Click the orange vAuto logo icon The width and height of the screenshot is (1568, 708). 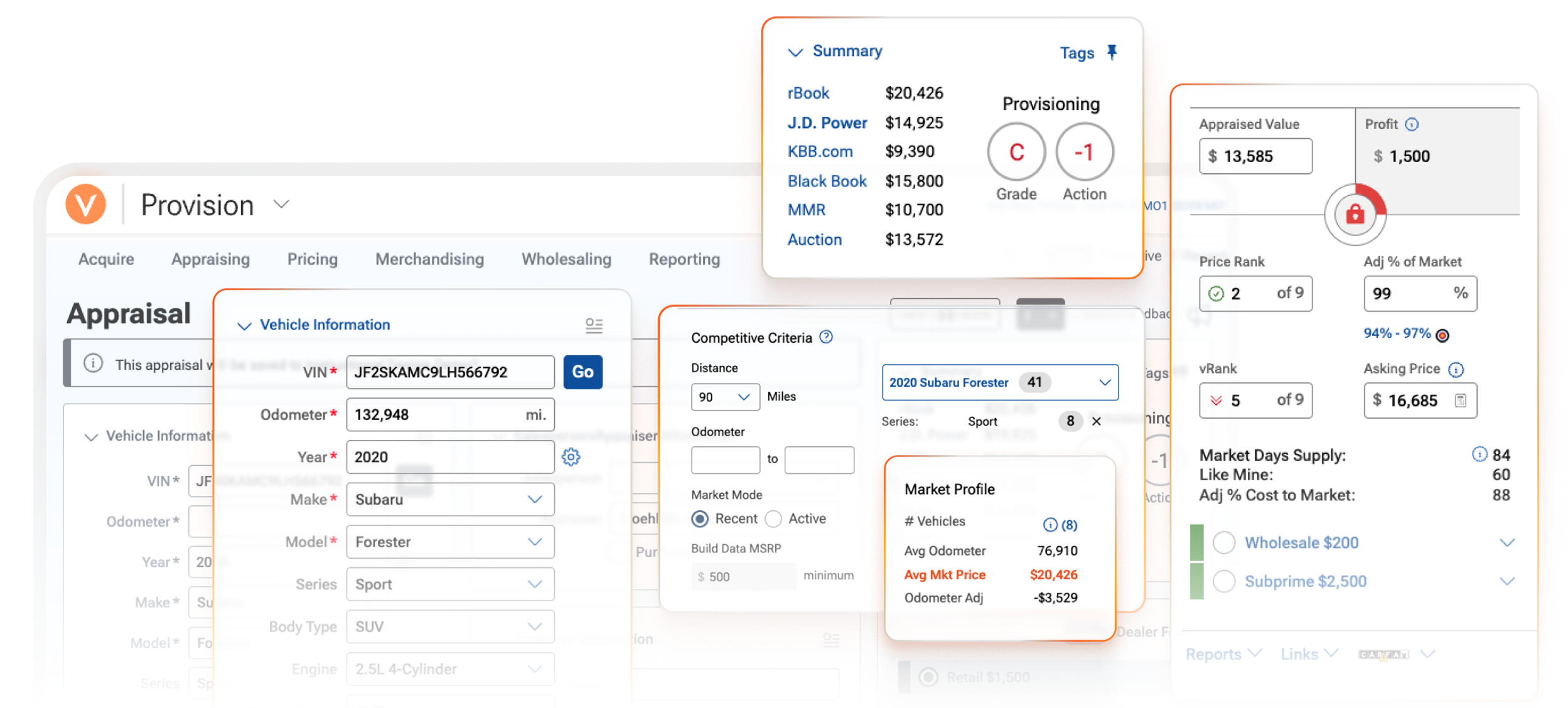[x=86, y=204]
